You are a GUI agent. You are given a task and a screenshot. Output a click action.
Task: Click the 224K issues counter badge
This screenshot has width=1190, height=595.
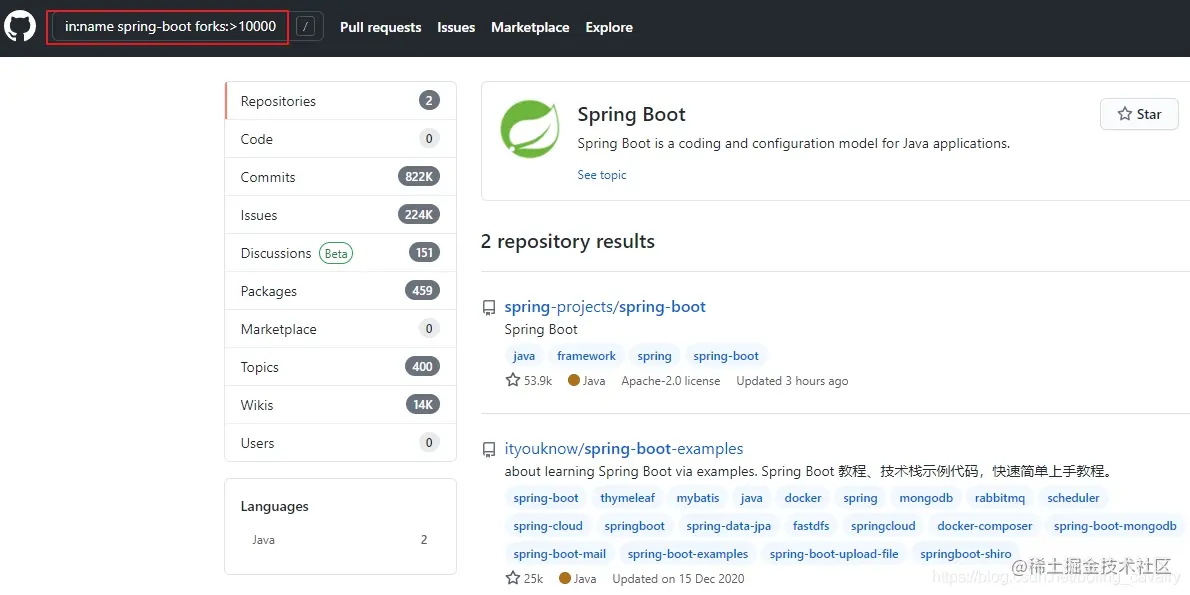(419, 215)
